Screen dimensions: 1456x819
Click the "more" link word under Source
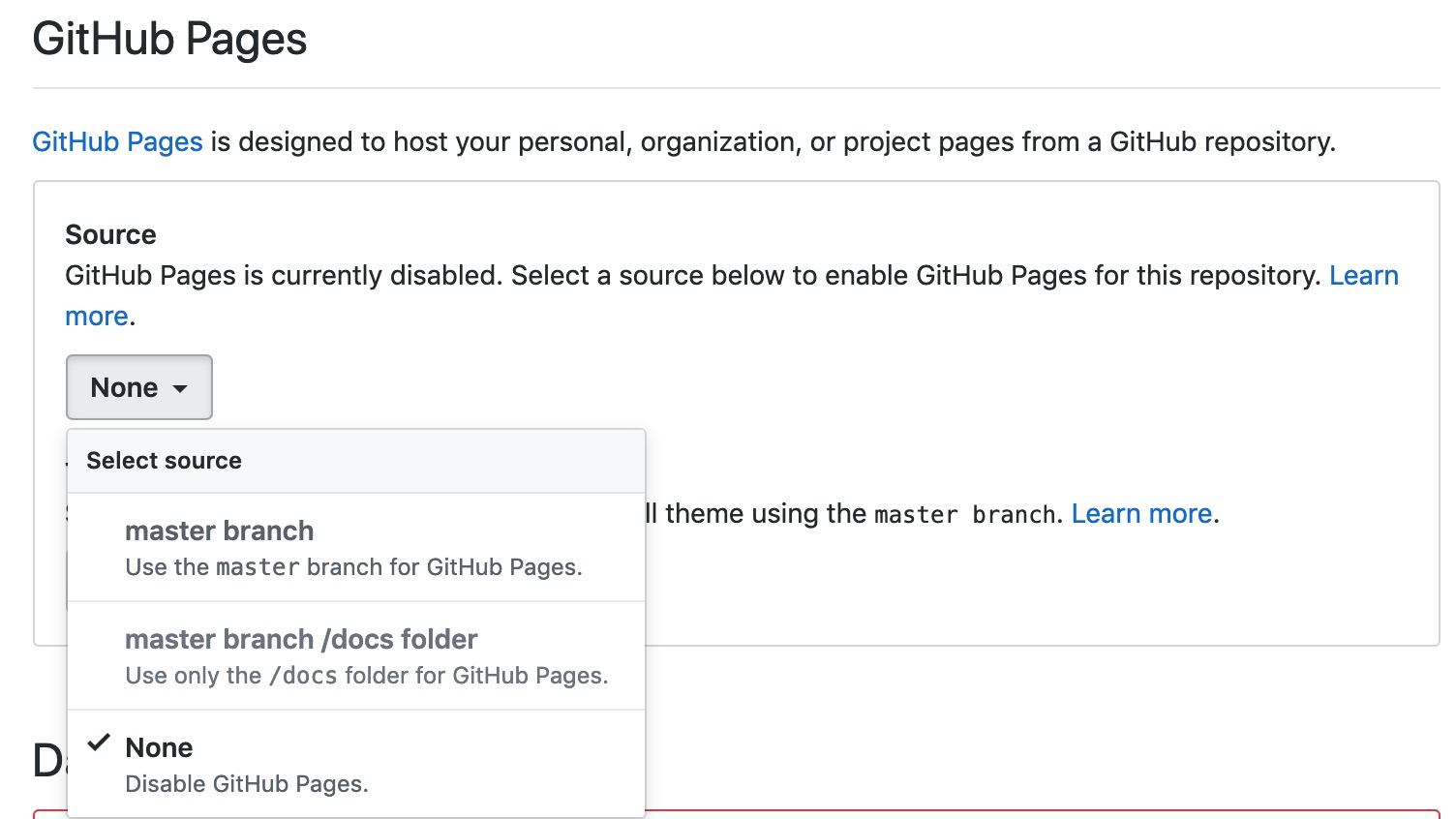click(x=96, y=316)
